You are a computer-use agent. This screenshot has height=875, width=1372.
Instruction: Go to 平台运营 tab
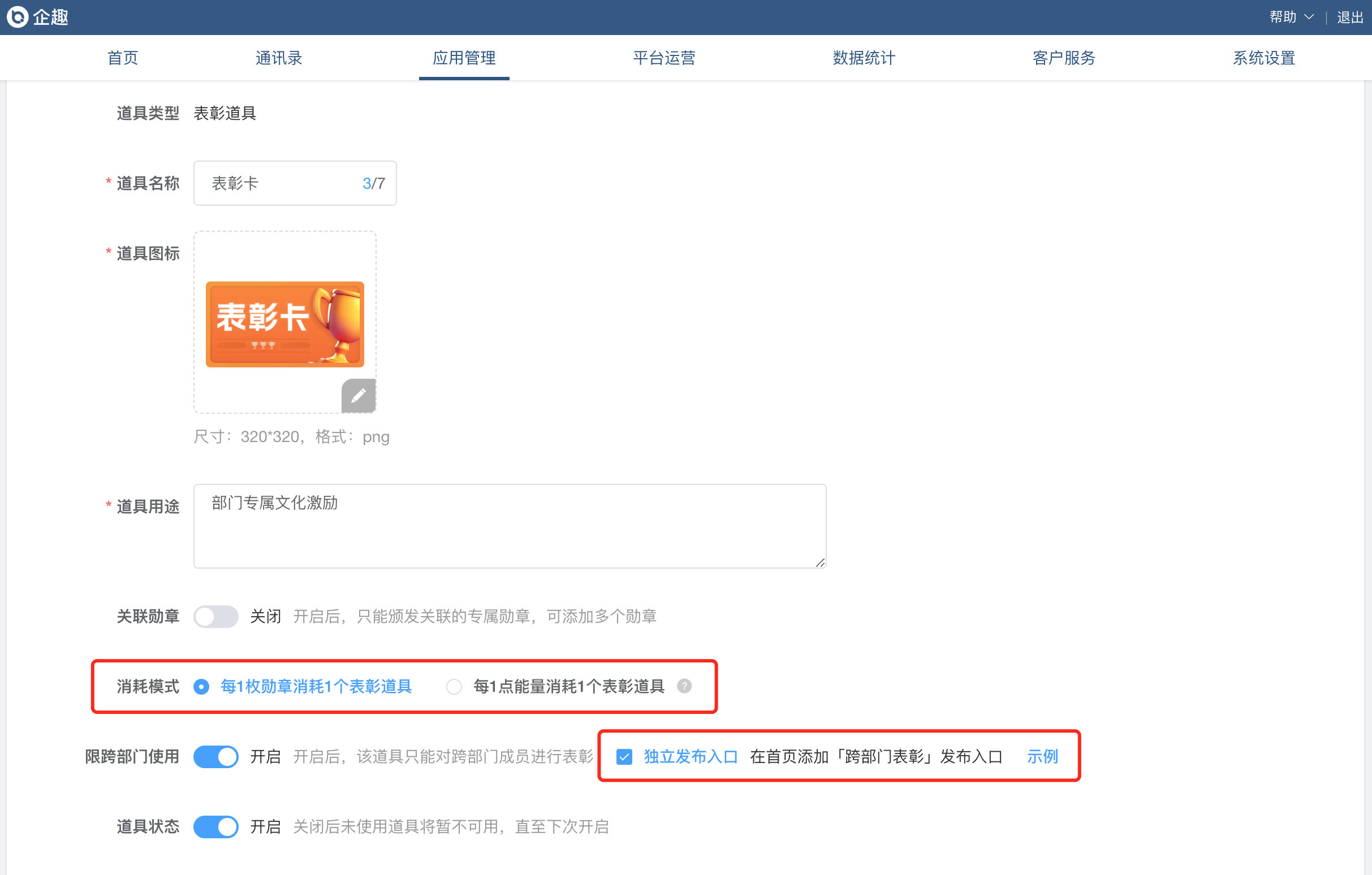tap(664, 58)
